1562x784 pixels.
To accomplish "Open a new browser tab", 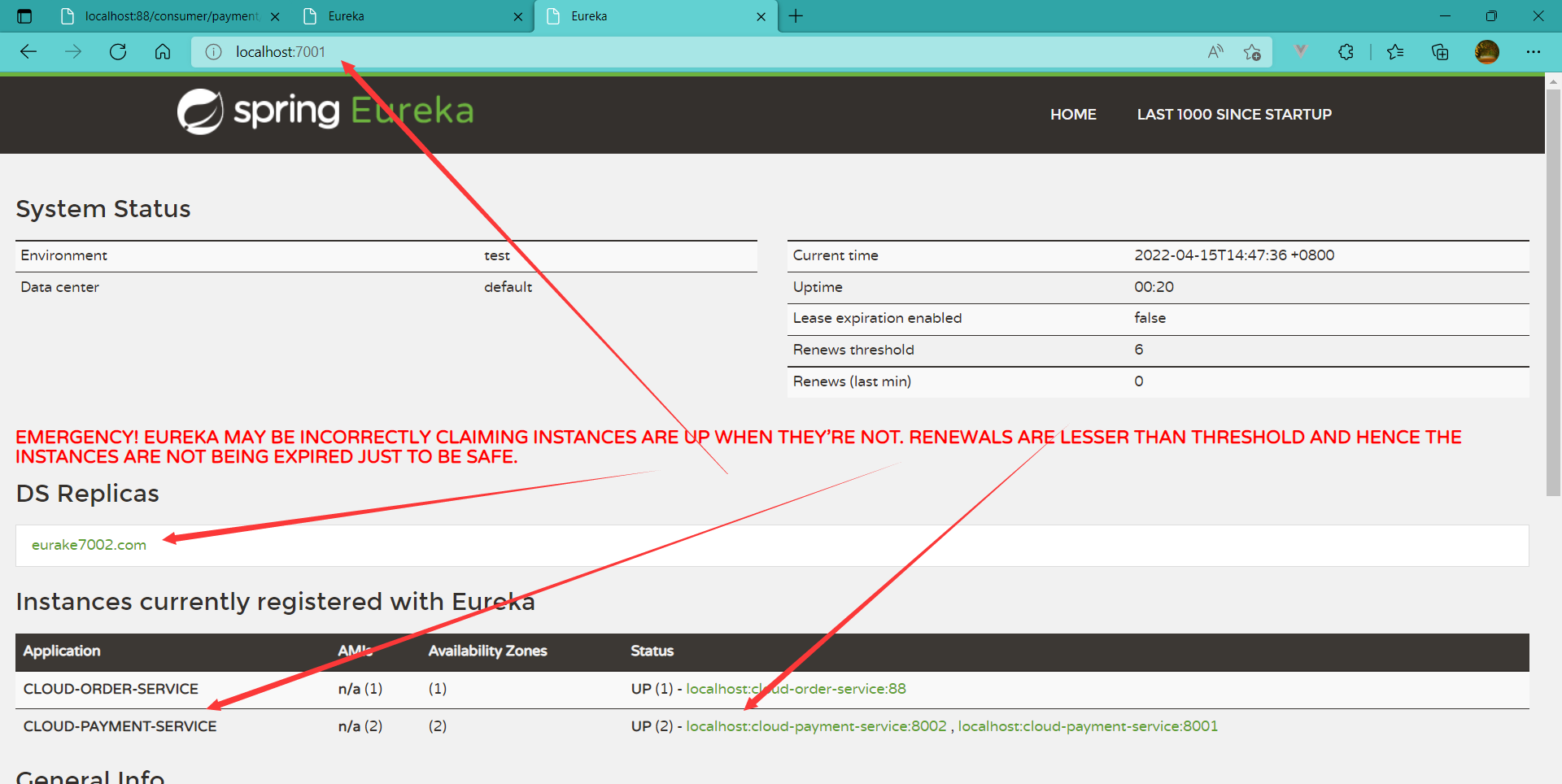I will (x=796, y=16).
